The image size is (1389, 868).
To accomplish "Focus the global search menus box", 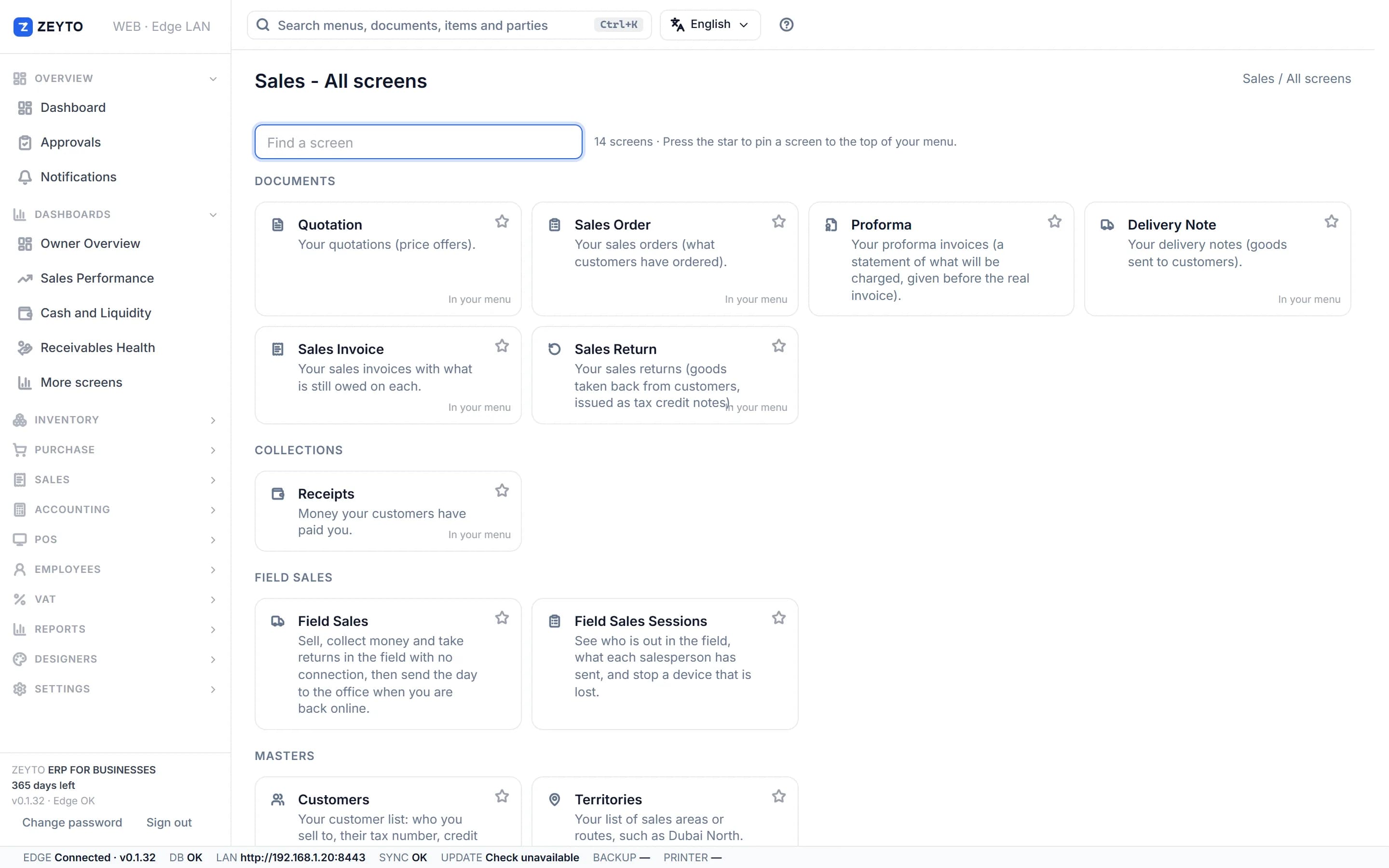I will click(449, 25).
